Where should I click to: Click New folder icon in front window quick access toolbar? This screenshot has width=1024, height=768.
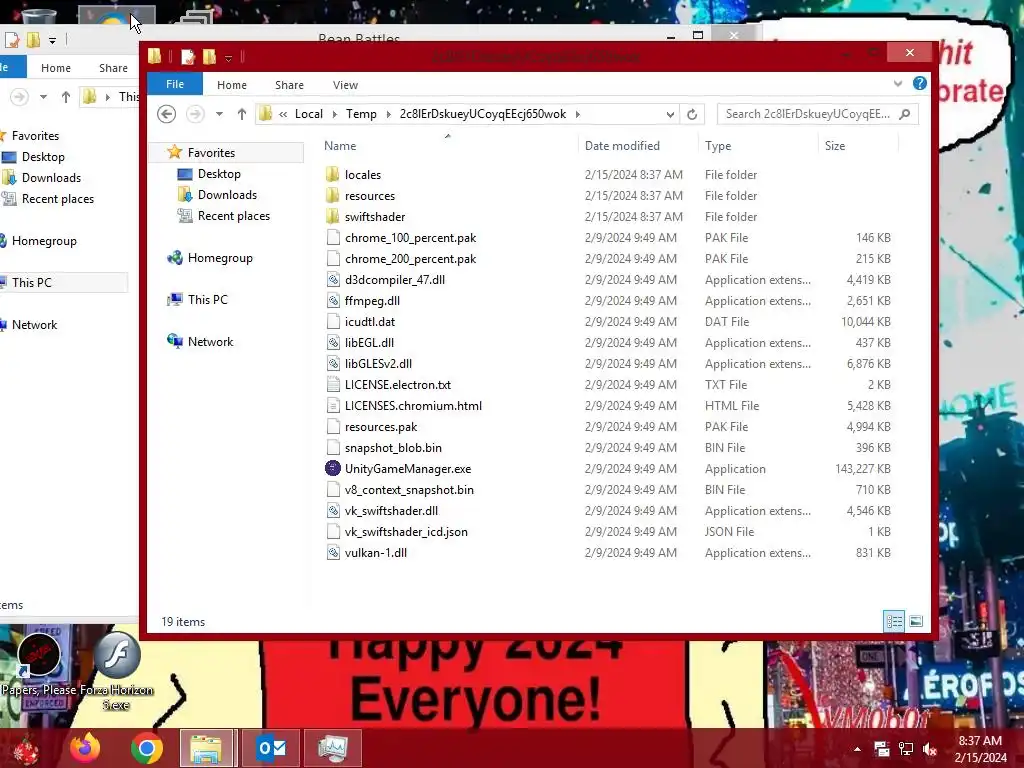(x=209, y=57)
